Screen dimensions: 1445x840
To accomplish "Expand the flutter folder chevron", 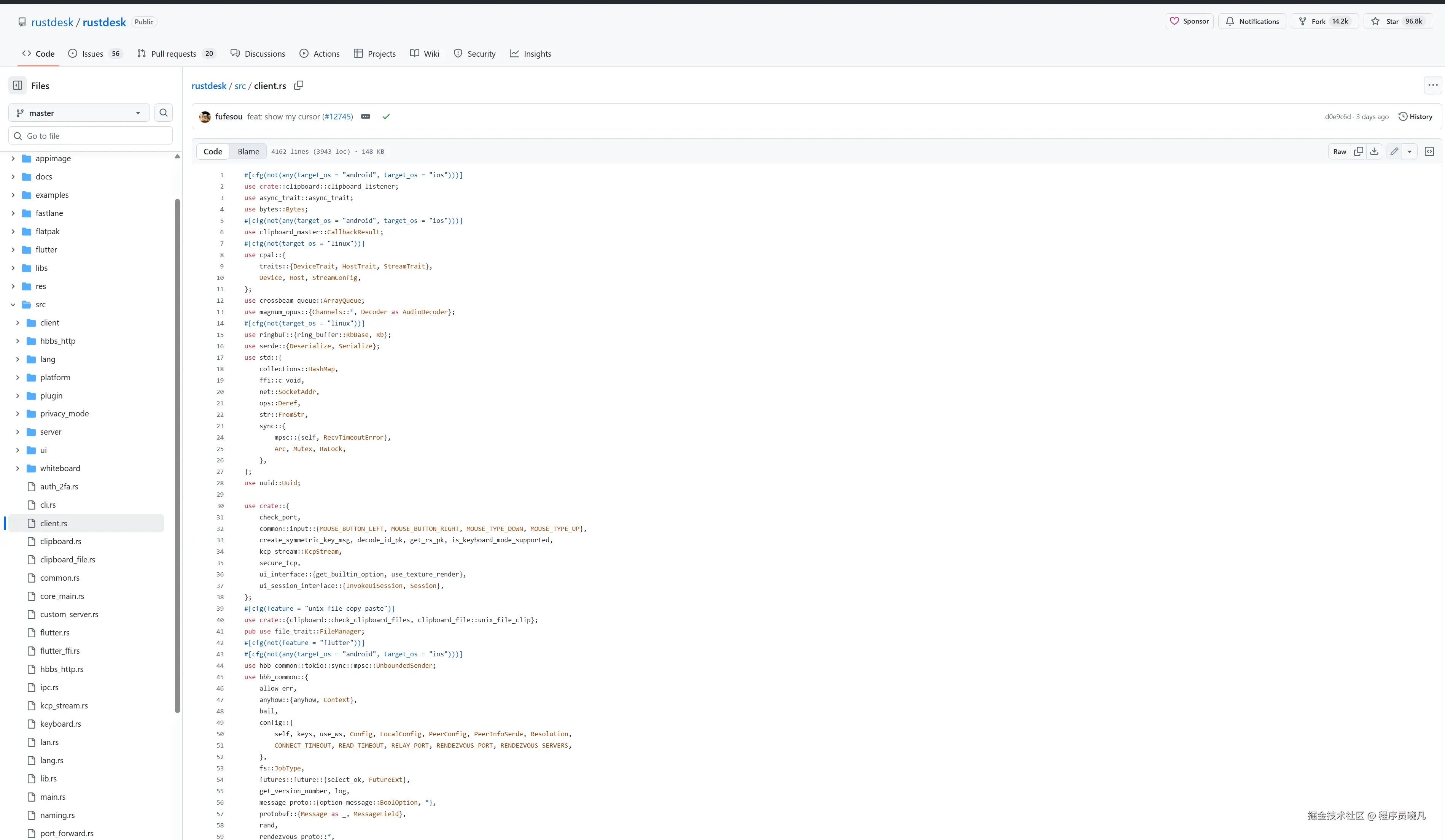I will (13, 250).
